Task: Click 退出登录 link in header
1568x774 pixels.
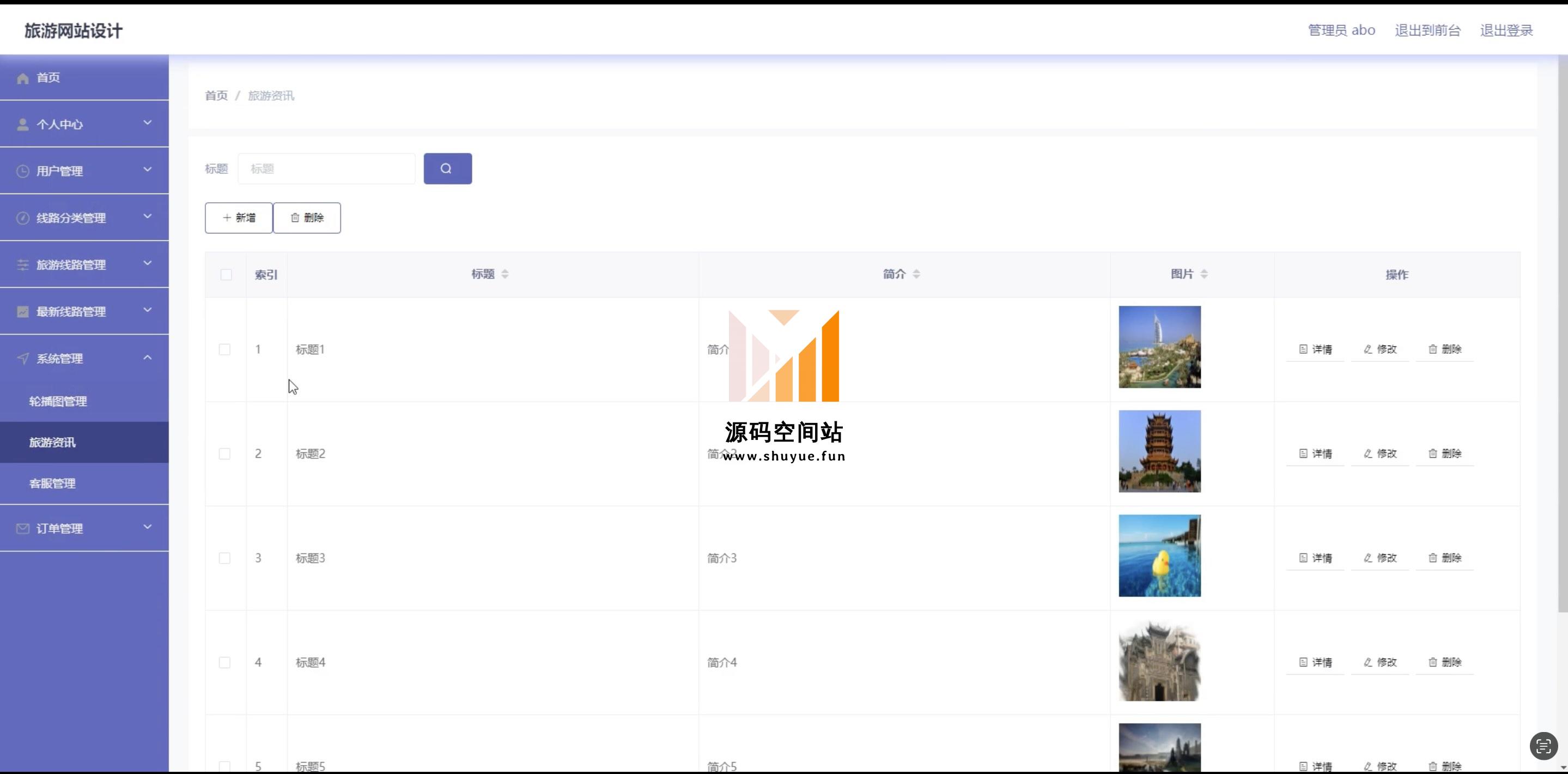Action: coord(1506,31)
